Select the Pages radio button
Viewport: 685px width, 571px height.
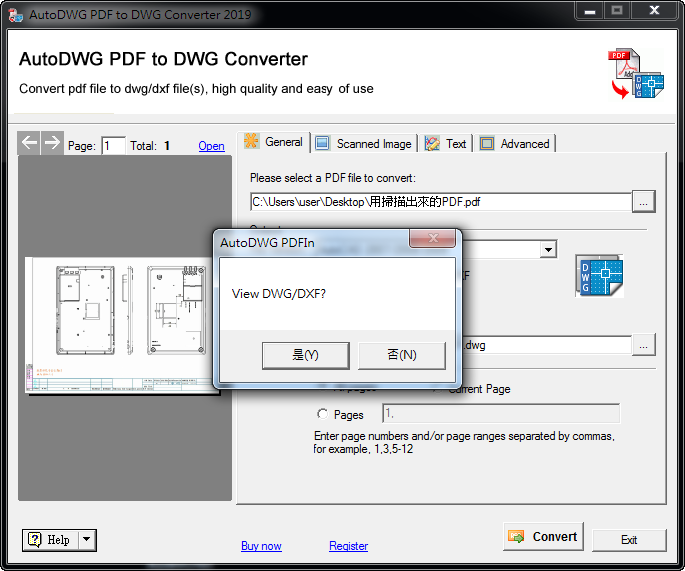[322, 414]
